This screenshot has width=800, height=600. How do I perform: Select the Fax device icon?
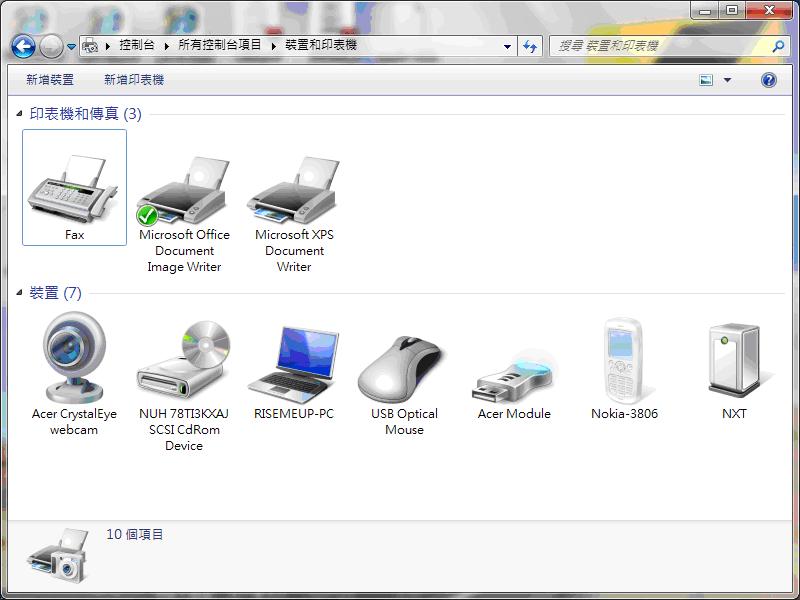click(74, 188)
